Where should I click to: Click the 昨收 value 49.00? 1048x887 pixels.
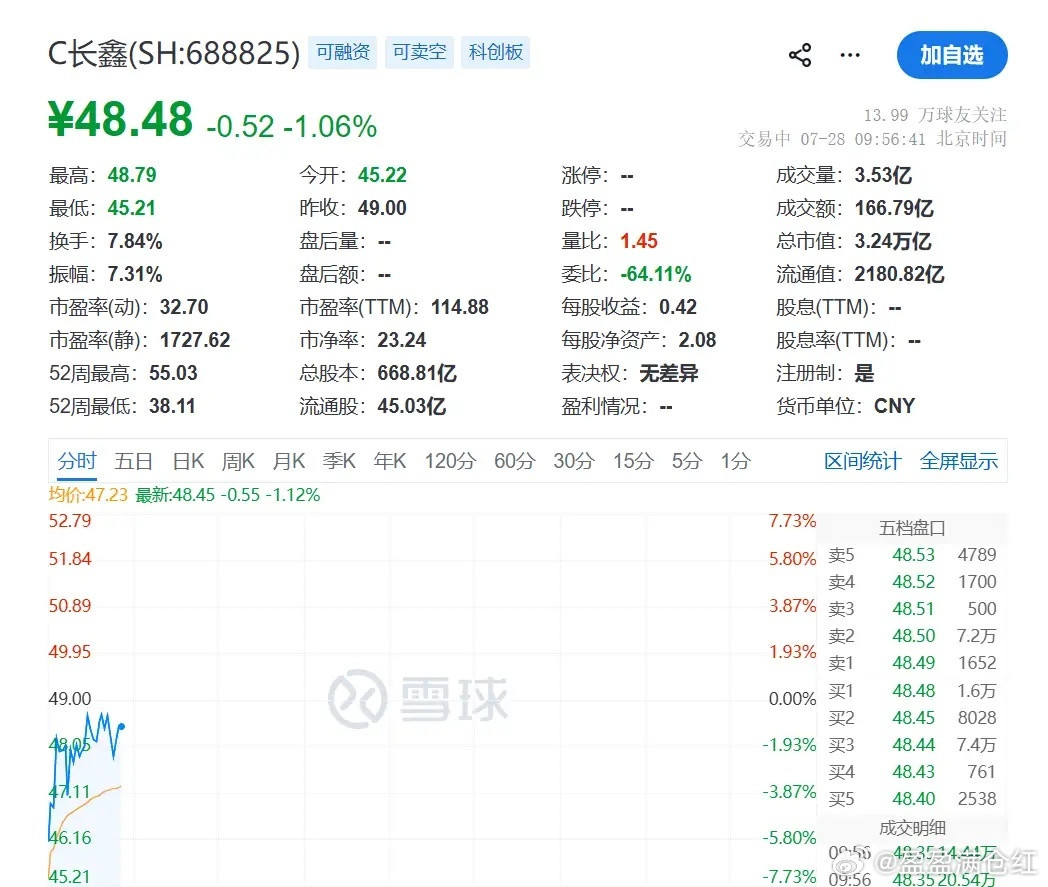coord(382,208)
